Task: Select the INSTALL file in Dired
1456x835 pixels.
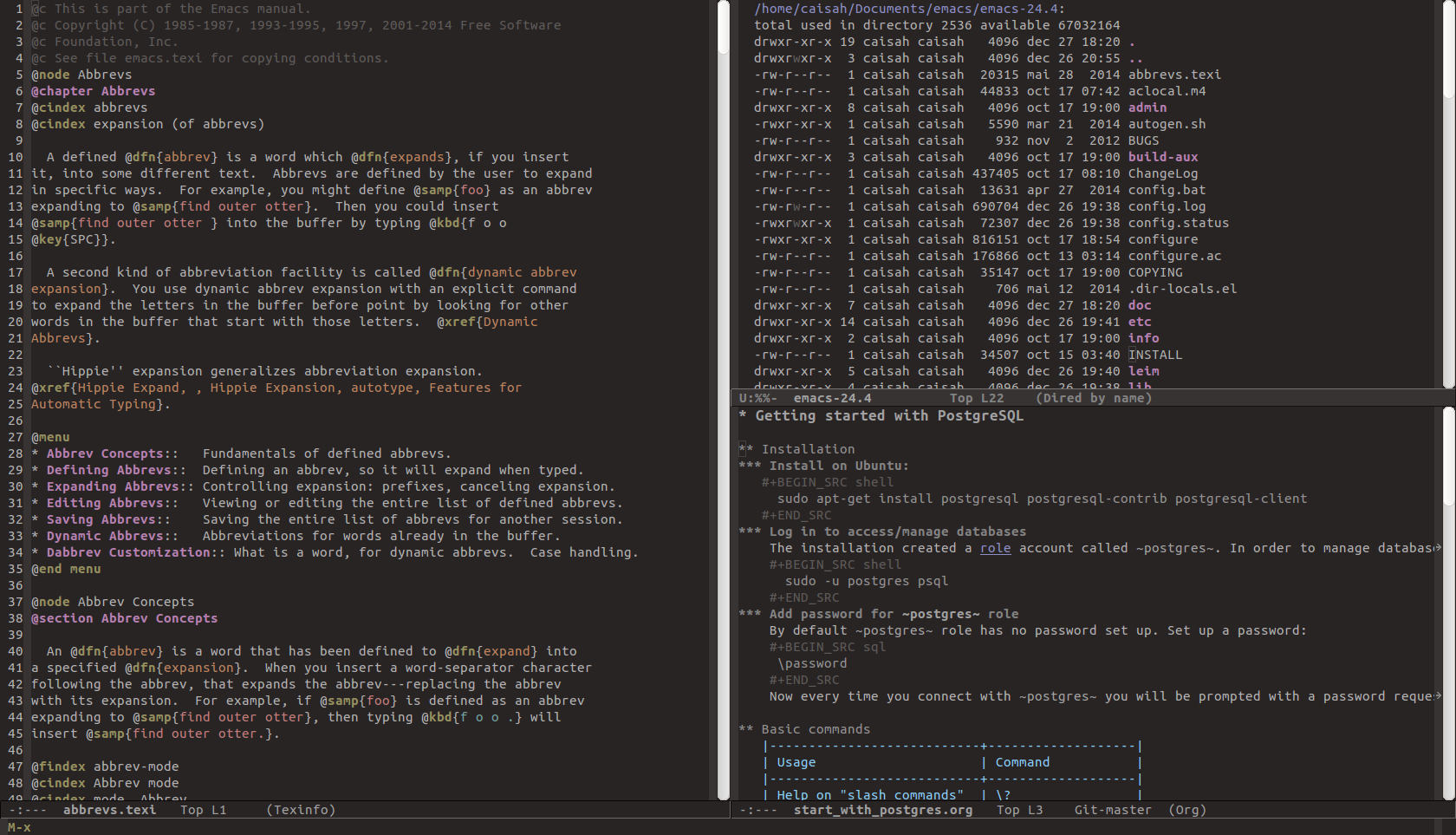Action: (1154, 355)
